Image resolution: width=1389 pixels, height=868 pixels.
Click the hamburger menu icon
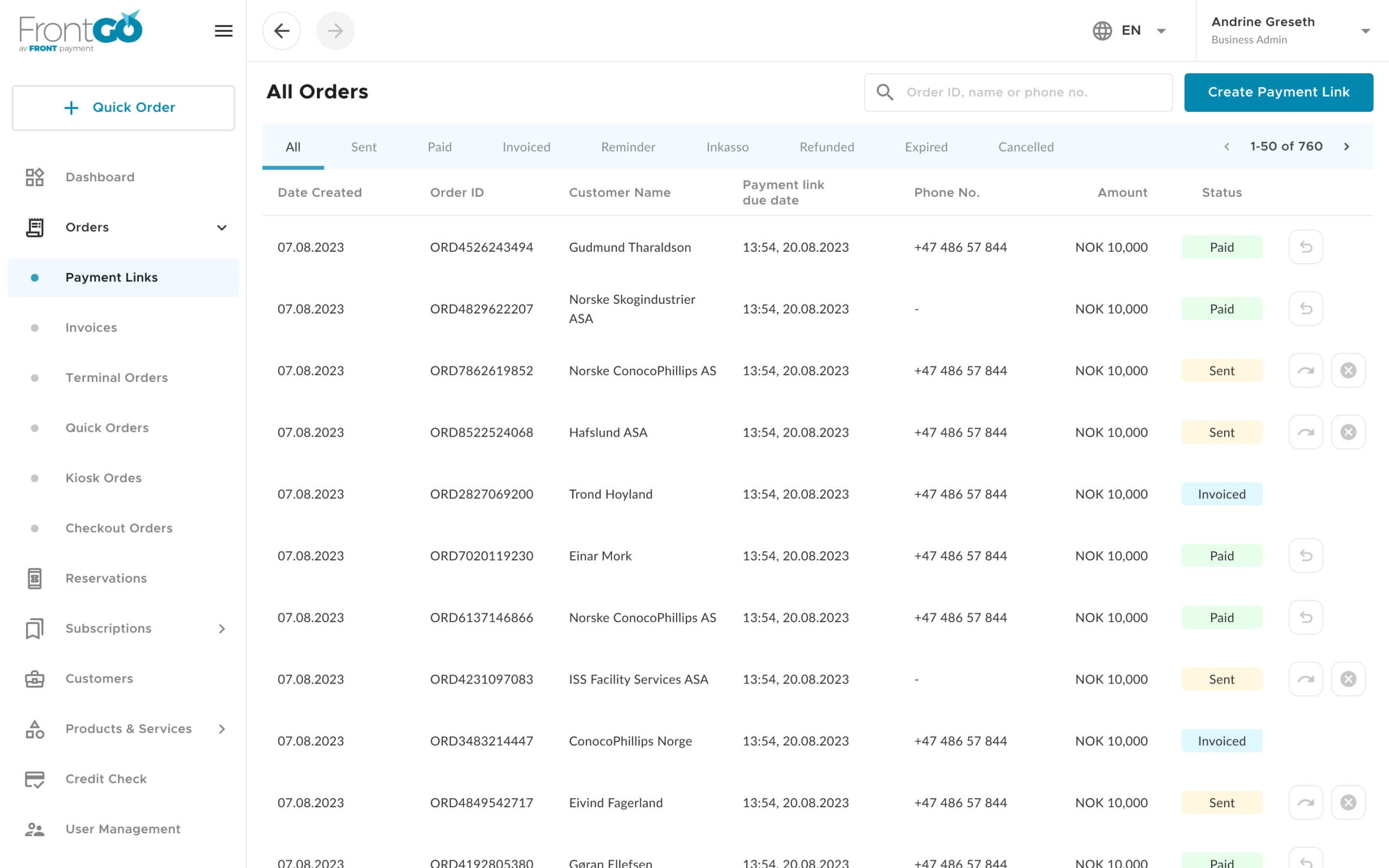click(224, 31)
